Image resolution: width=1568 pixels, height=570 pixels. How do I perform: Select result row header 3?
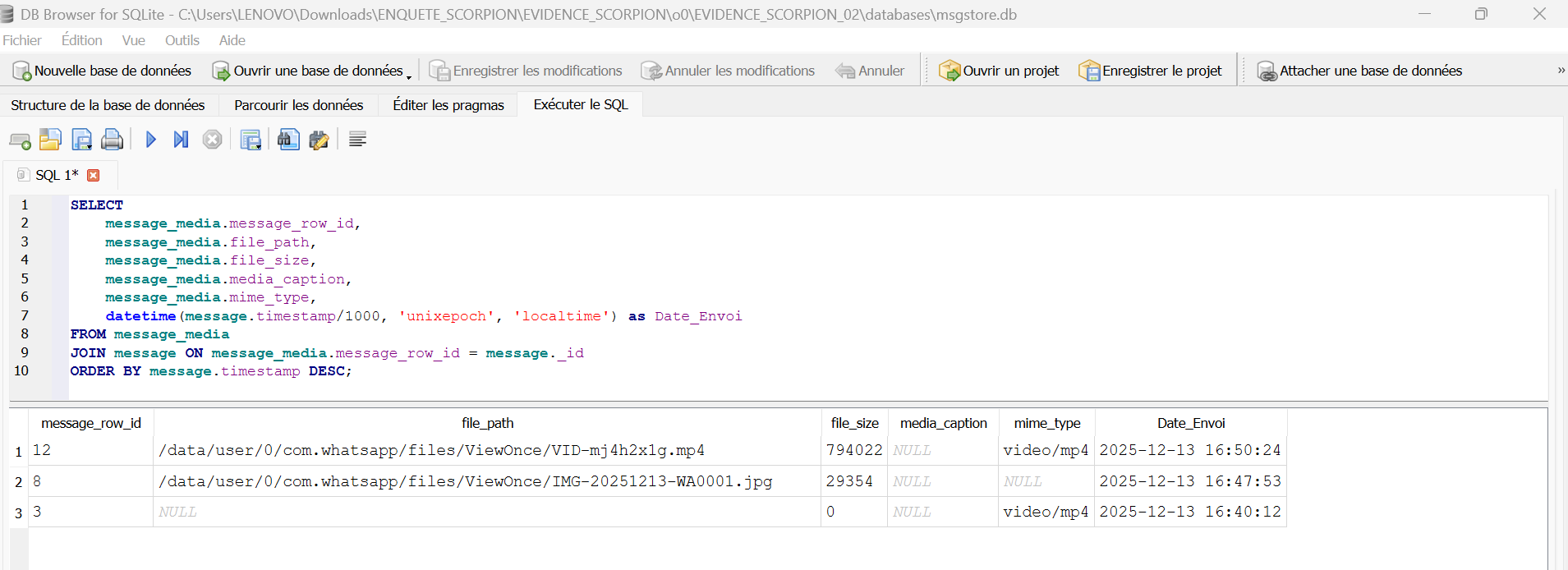point(18,513)
